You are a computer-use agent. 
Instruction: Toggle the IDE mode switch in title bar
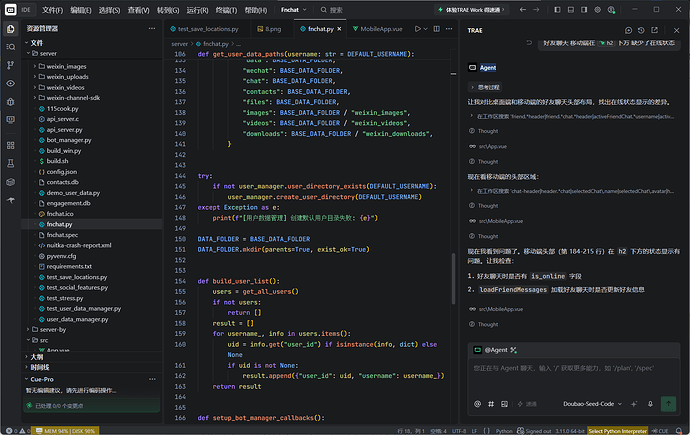[x=18, y=10]
